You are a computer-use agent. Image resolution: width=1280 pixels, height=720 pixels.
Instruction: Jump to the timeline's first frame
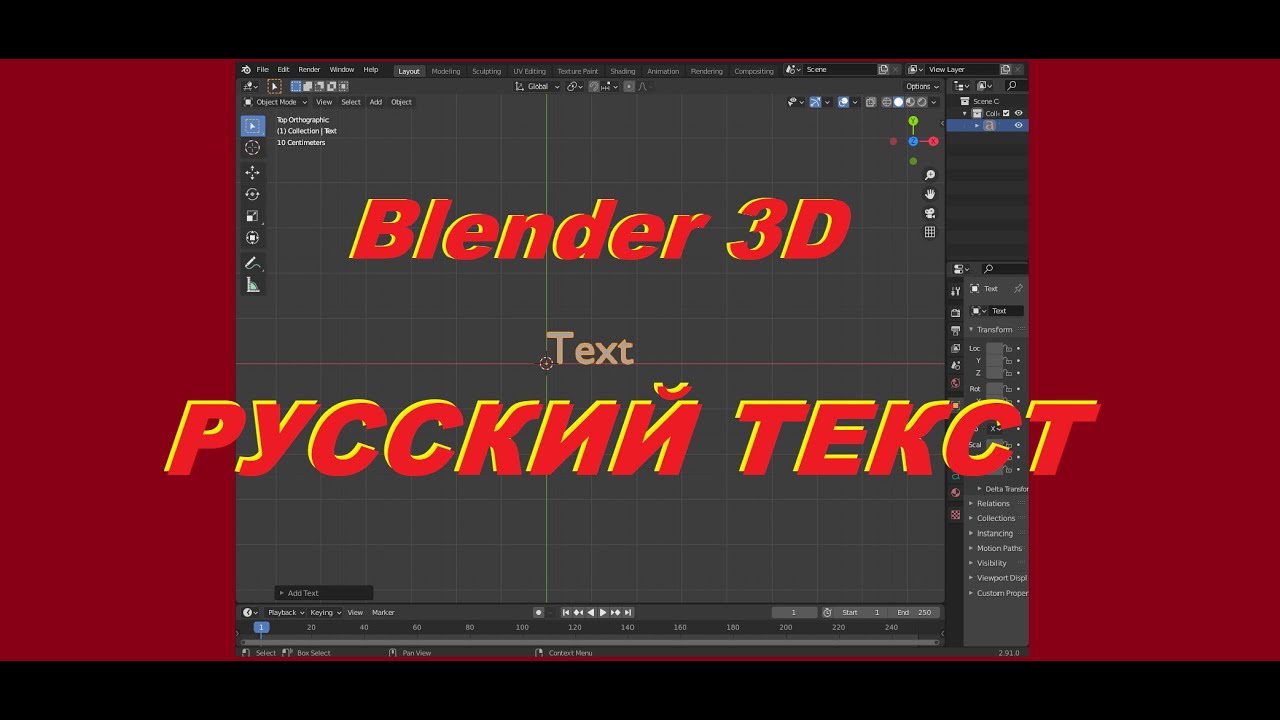tap(566, 613)
